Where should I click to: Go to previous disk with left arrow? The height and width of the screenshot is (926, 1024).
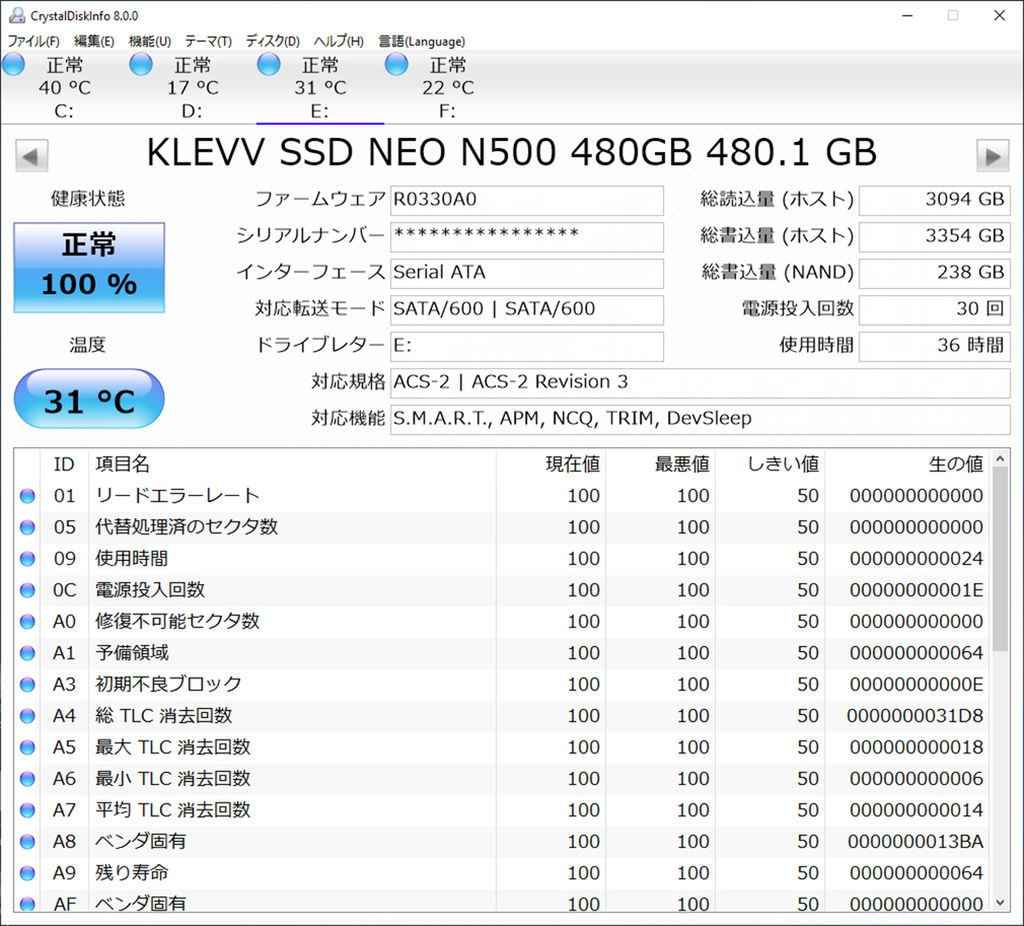pyautogui.click(x=31, y=156)
